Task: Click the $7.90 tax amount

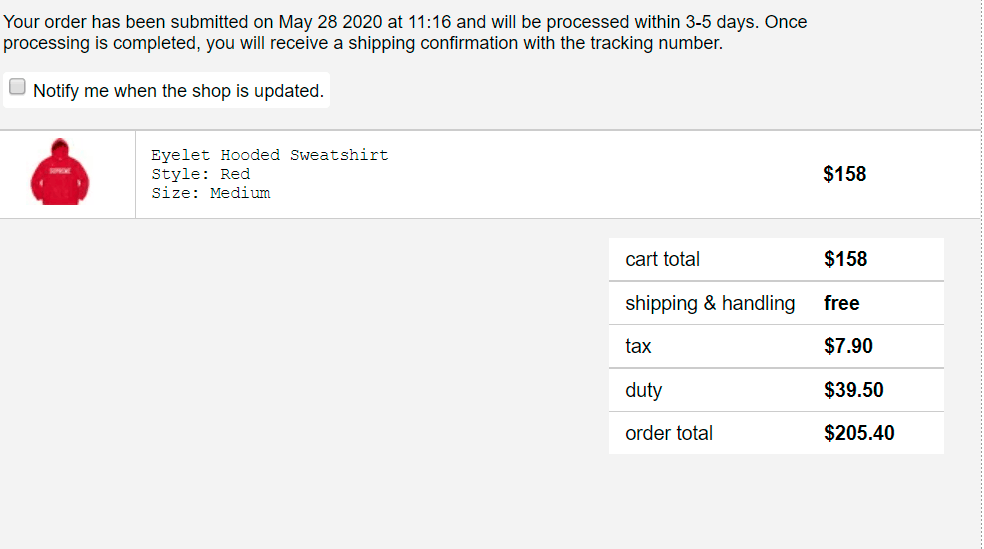Action: [848, 346]
